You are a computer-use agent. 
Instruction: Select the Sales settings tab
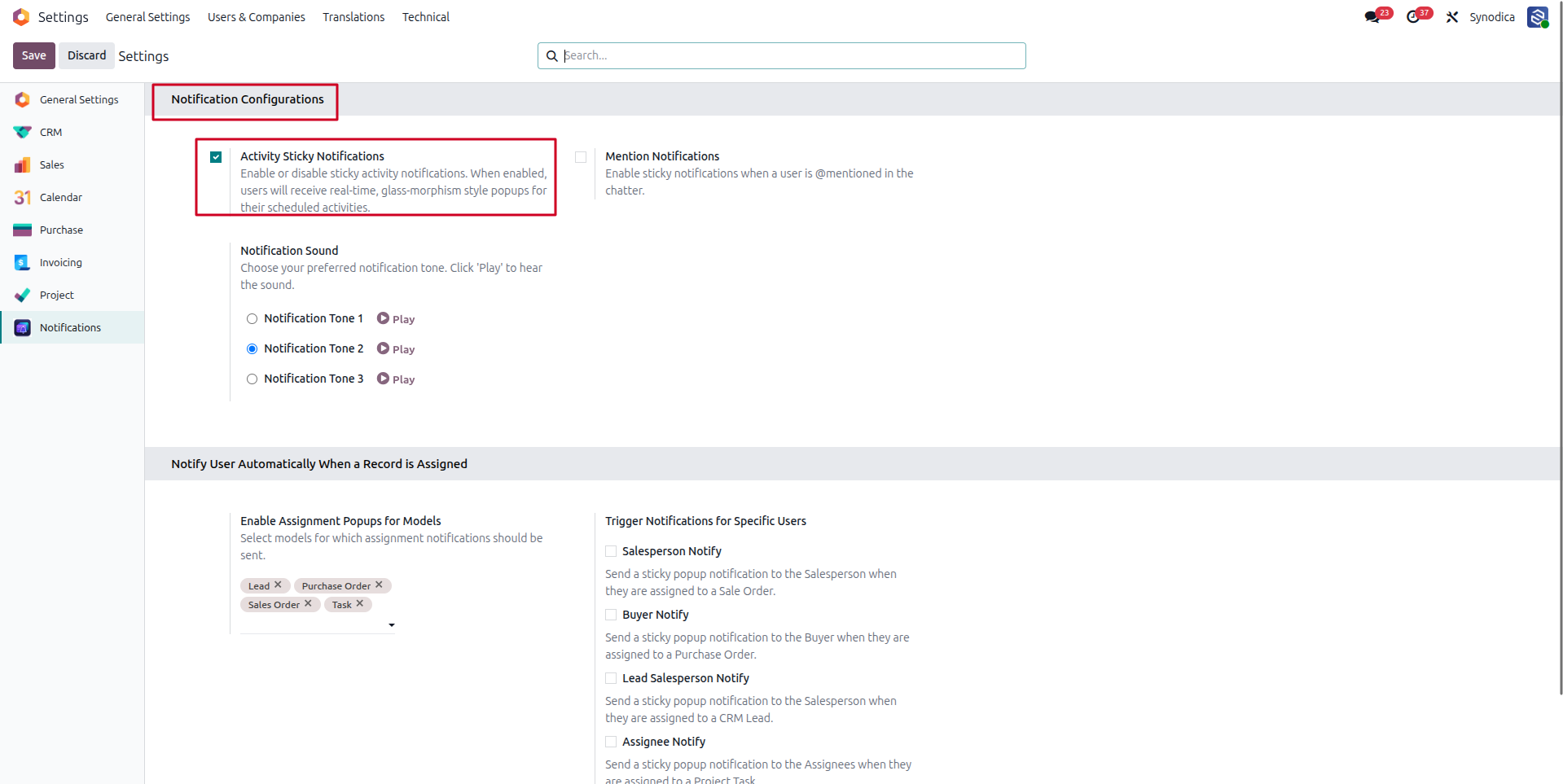coord(72,164)
